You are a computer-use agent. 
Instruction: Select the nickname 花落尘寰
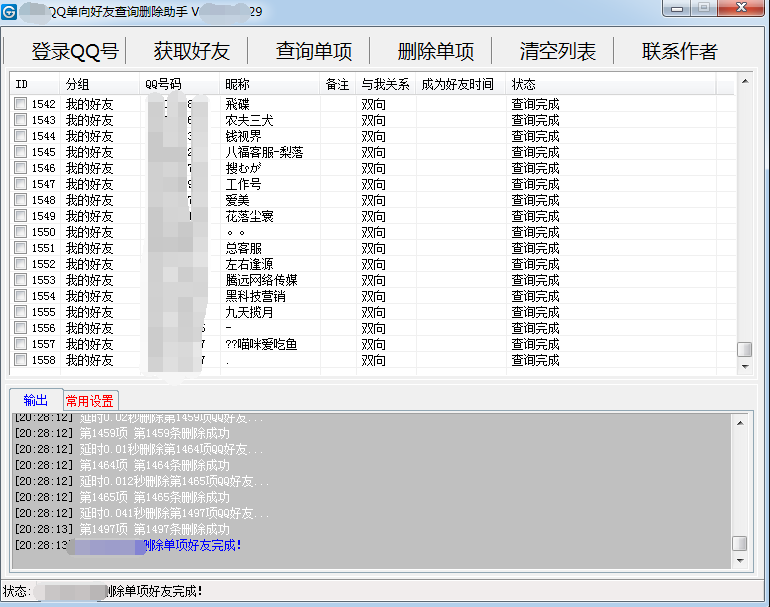249,216
